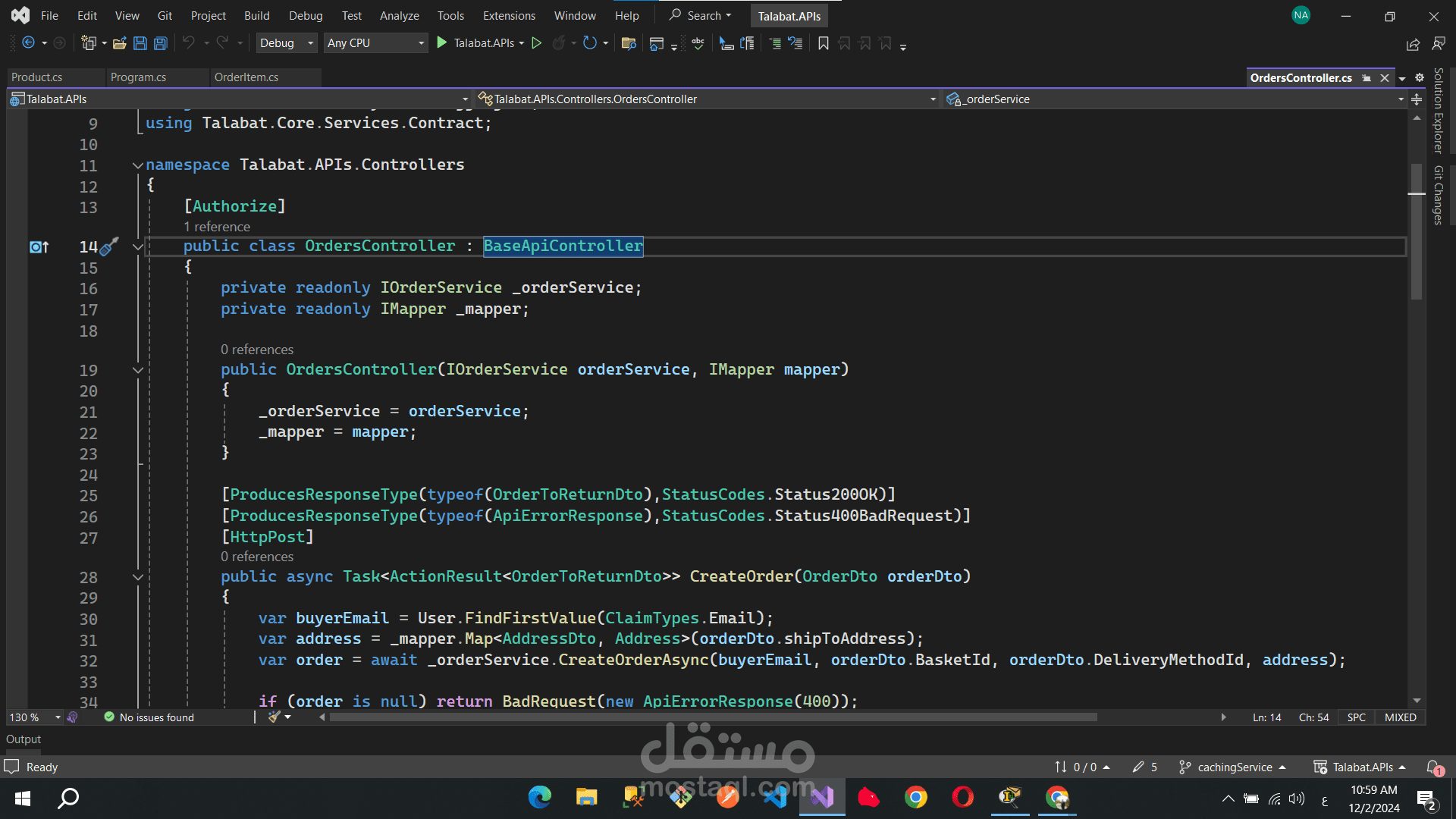Click the clear bookmarks icon
Screen dimensions: 1456x819
(x=885, y=43)
